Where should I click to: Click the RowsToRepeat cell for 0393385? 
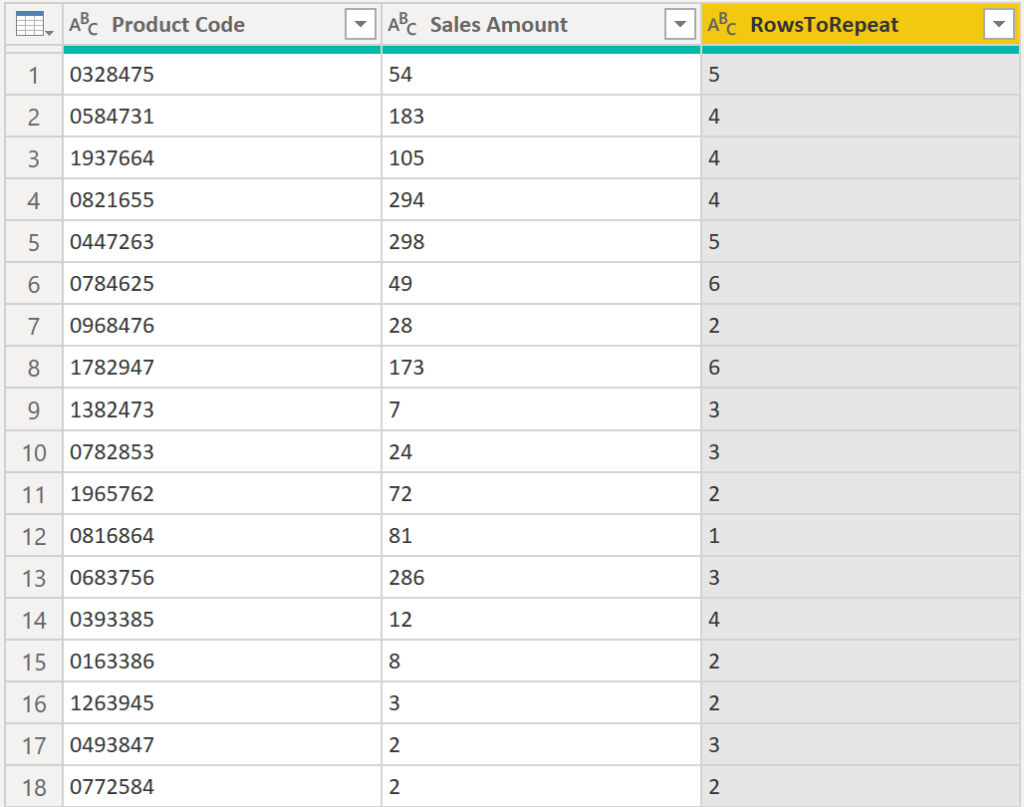(x=860, y=619)
